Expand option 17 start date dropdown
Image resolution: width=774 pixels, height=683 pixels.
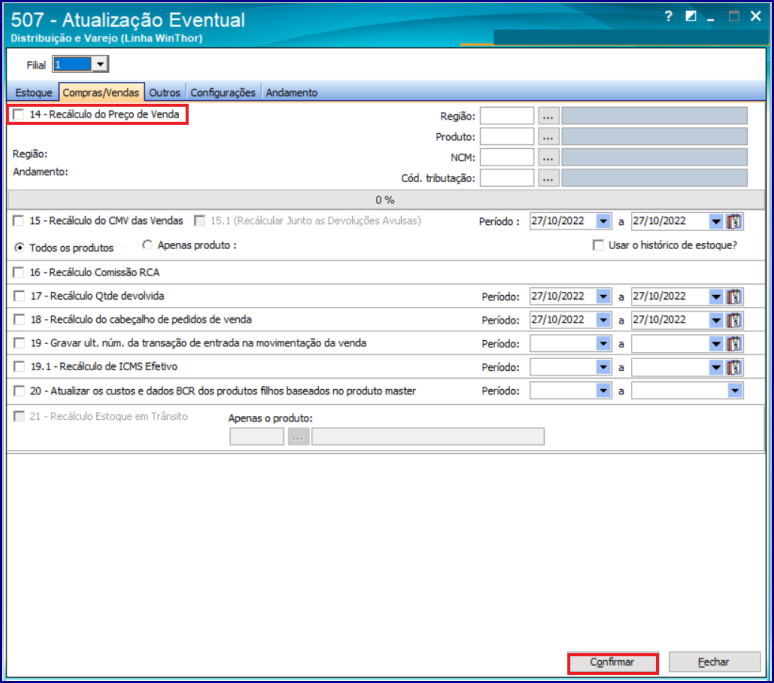coord(603,297)
